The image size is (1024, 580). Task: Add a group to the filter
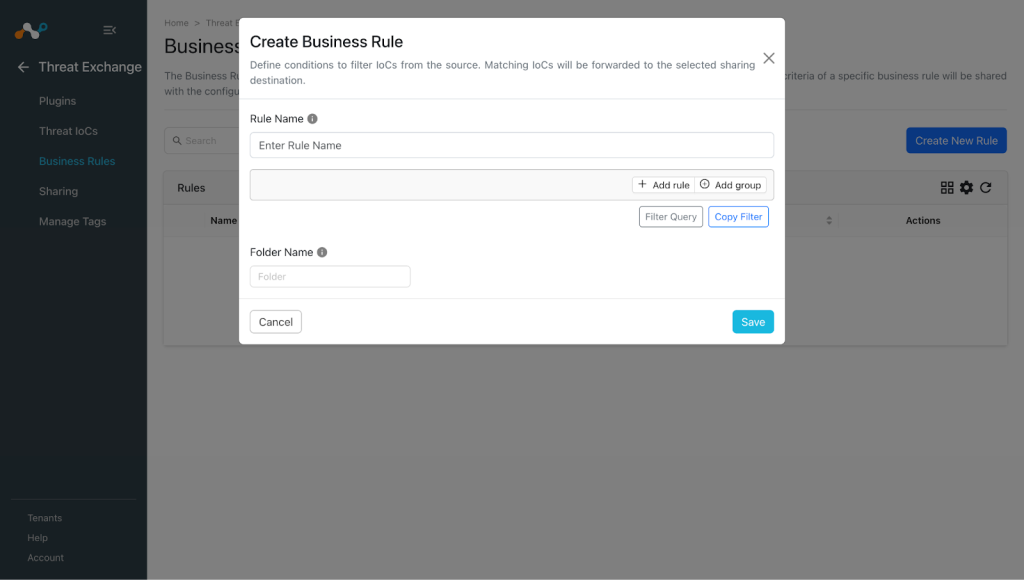tap(730, 185)
